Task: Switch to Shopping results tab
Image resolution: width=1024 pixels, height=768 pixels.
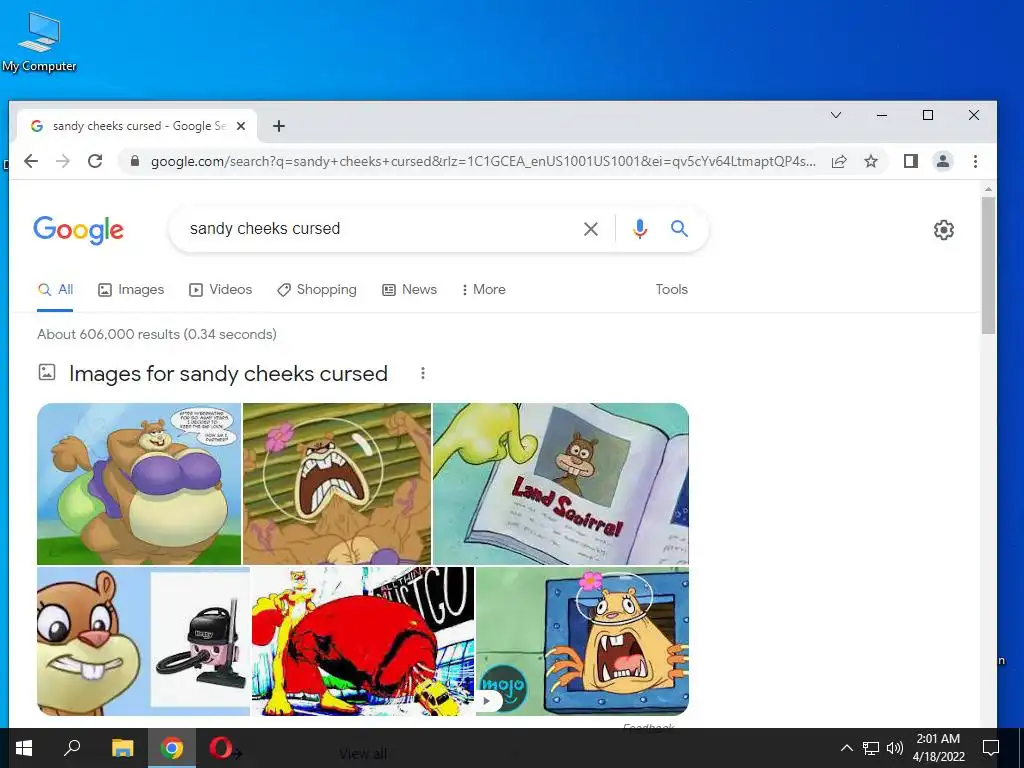Action: (317, 290)
